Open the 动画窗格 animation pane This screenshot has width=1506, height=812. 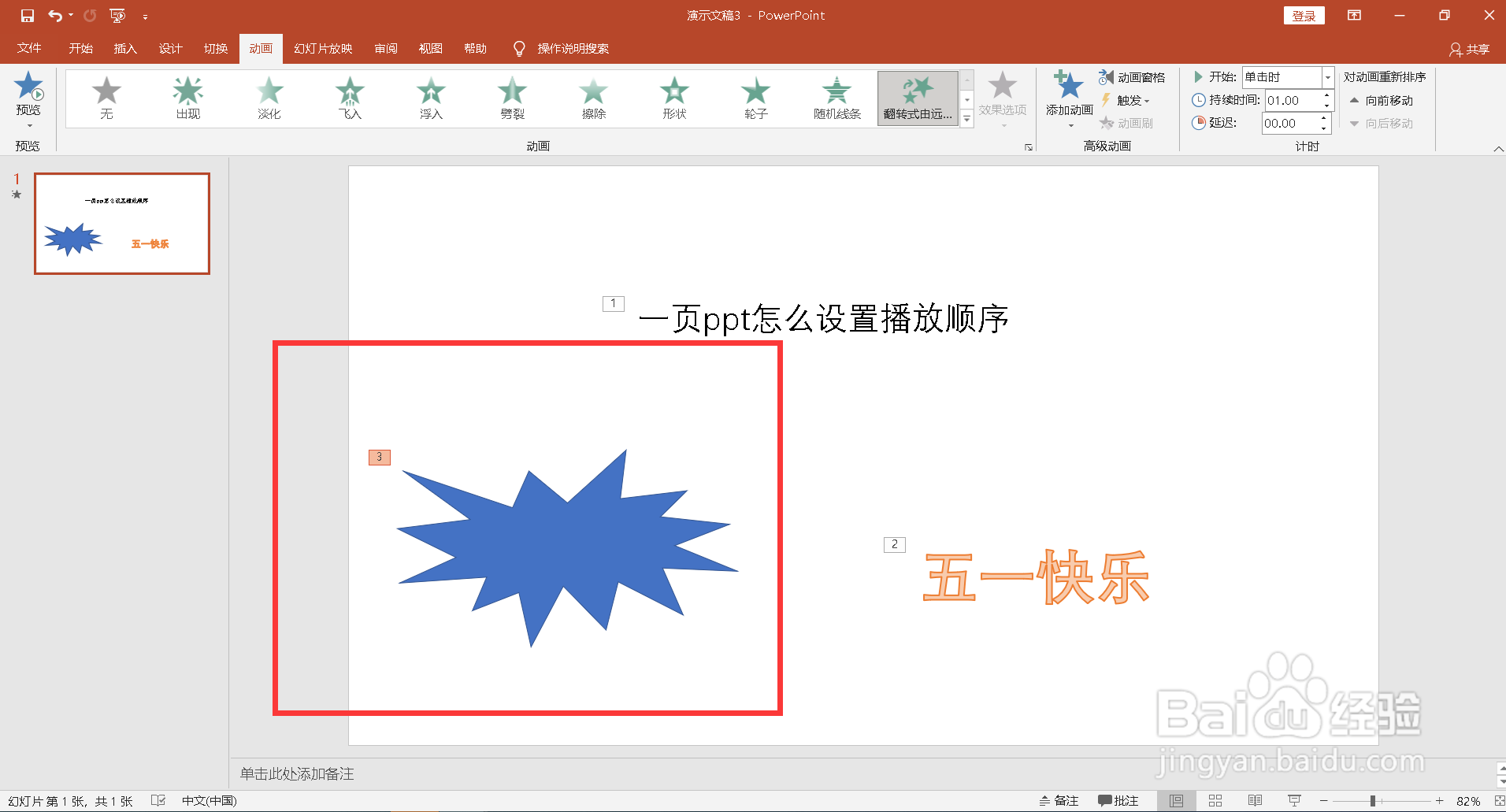point(1132,77)
